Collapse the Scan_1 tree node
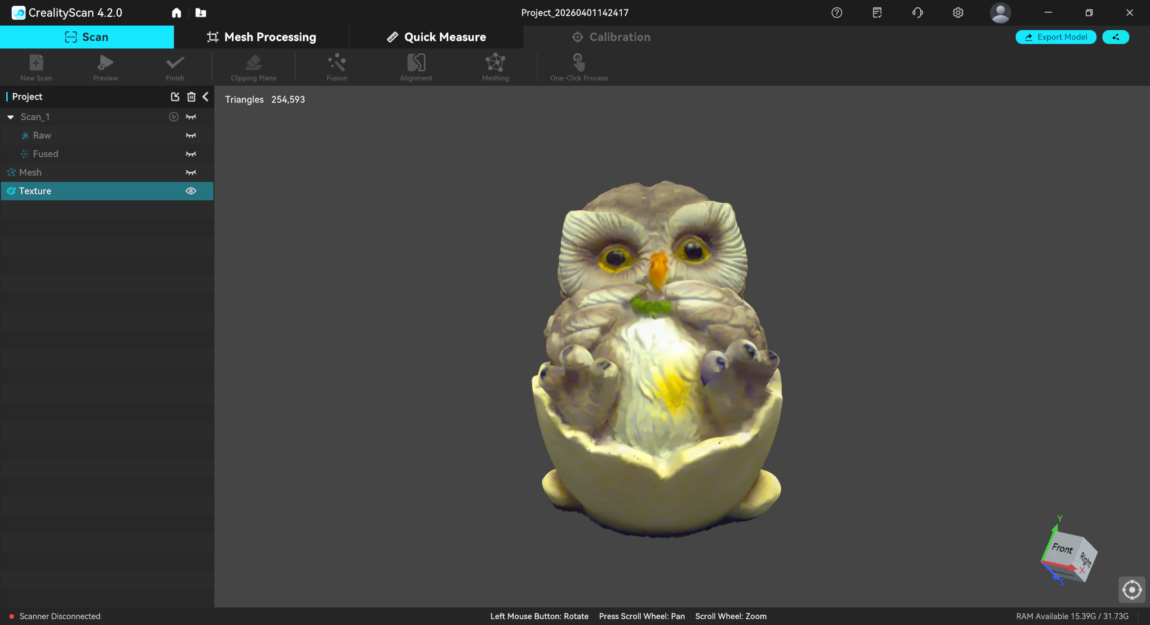 (11, 117)
